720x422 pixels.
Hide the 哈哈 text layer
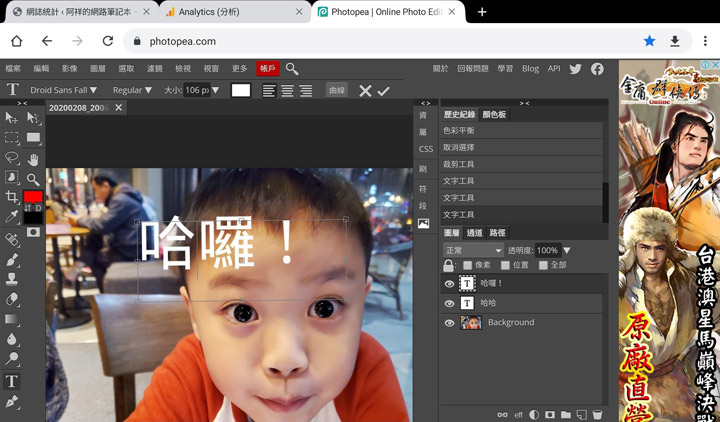(x=450, y=303)
